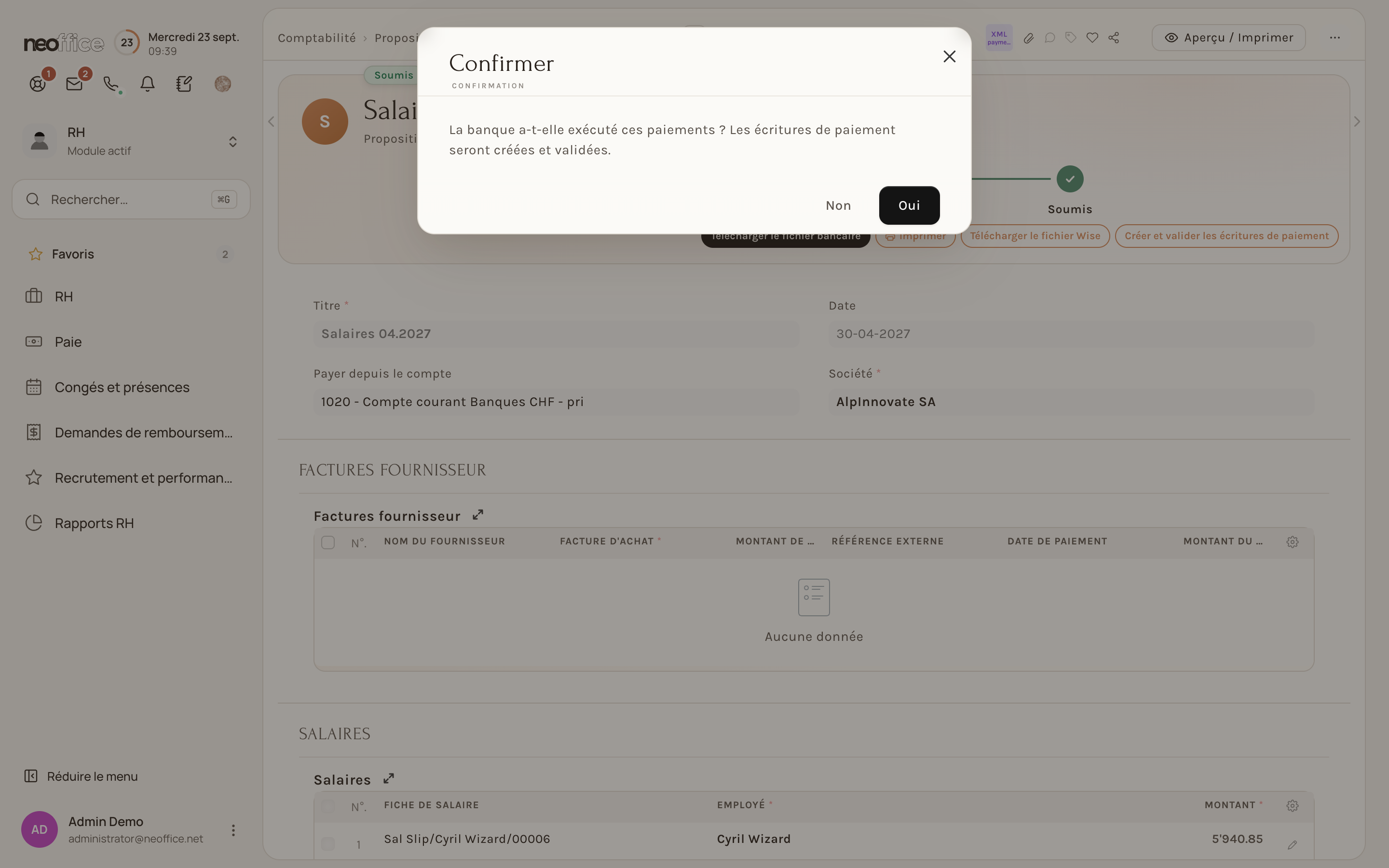Open attachments paperclip icon

pyautogui.click(x=1029, y=38)
